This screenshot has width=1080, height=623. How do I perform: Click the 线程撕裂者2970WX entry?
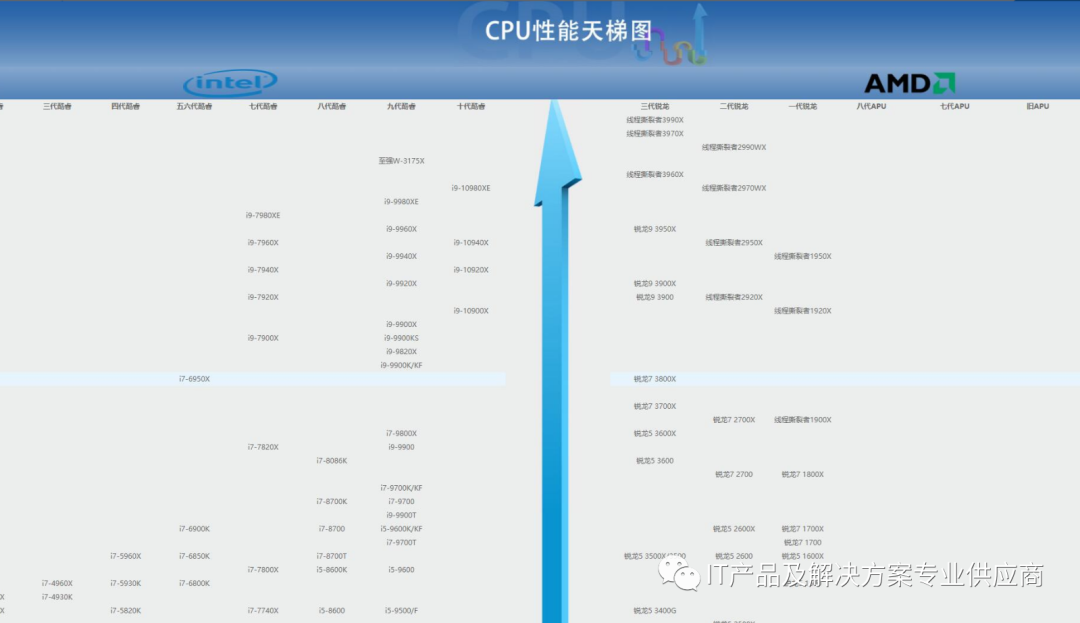click(x=734, y=188)
